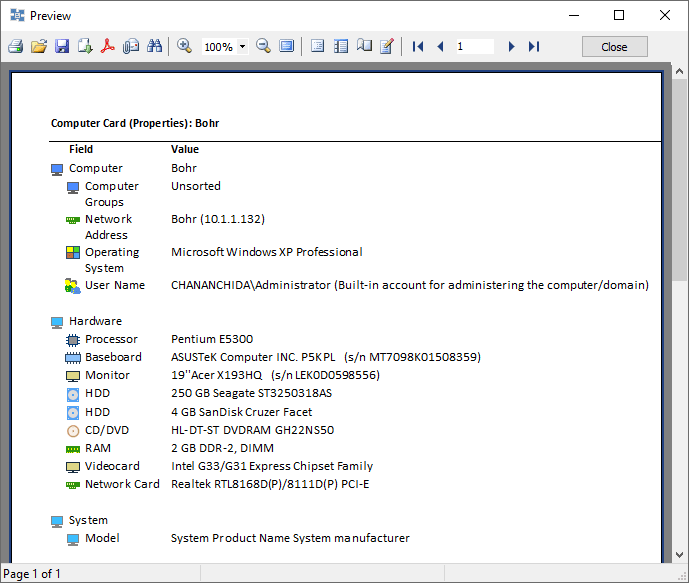The height and width of the screenshot is (583, 689).
Task: Click the 'Page 1 of 1' status text
Action: [x=32, y=574]
